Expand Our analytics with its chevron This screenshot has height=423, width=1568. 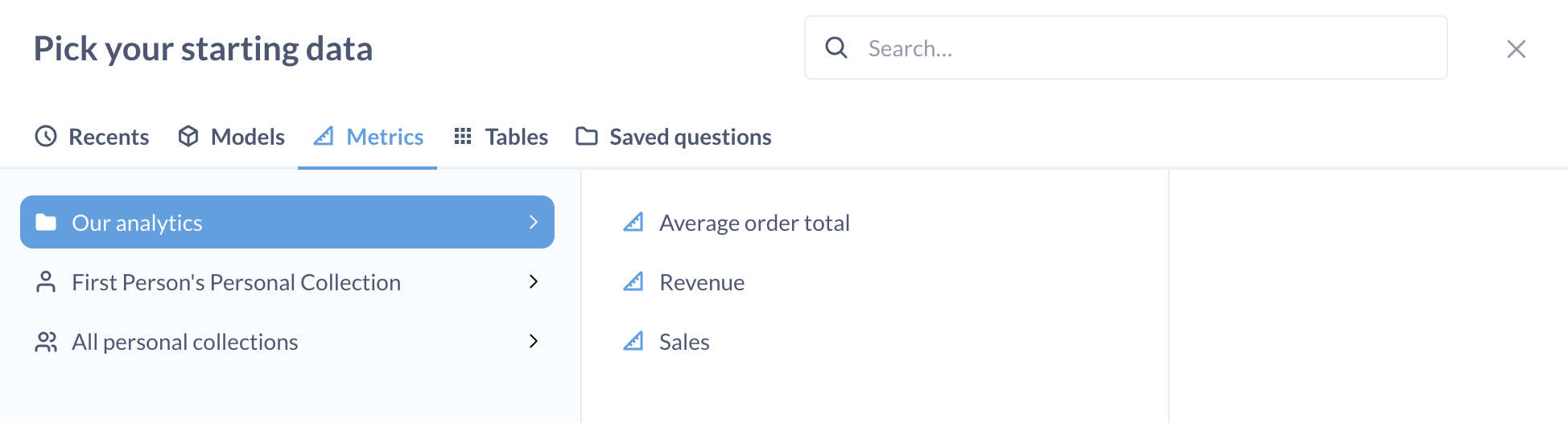click(x=533, y=223)
